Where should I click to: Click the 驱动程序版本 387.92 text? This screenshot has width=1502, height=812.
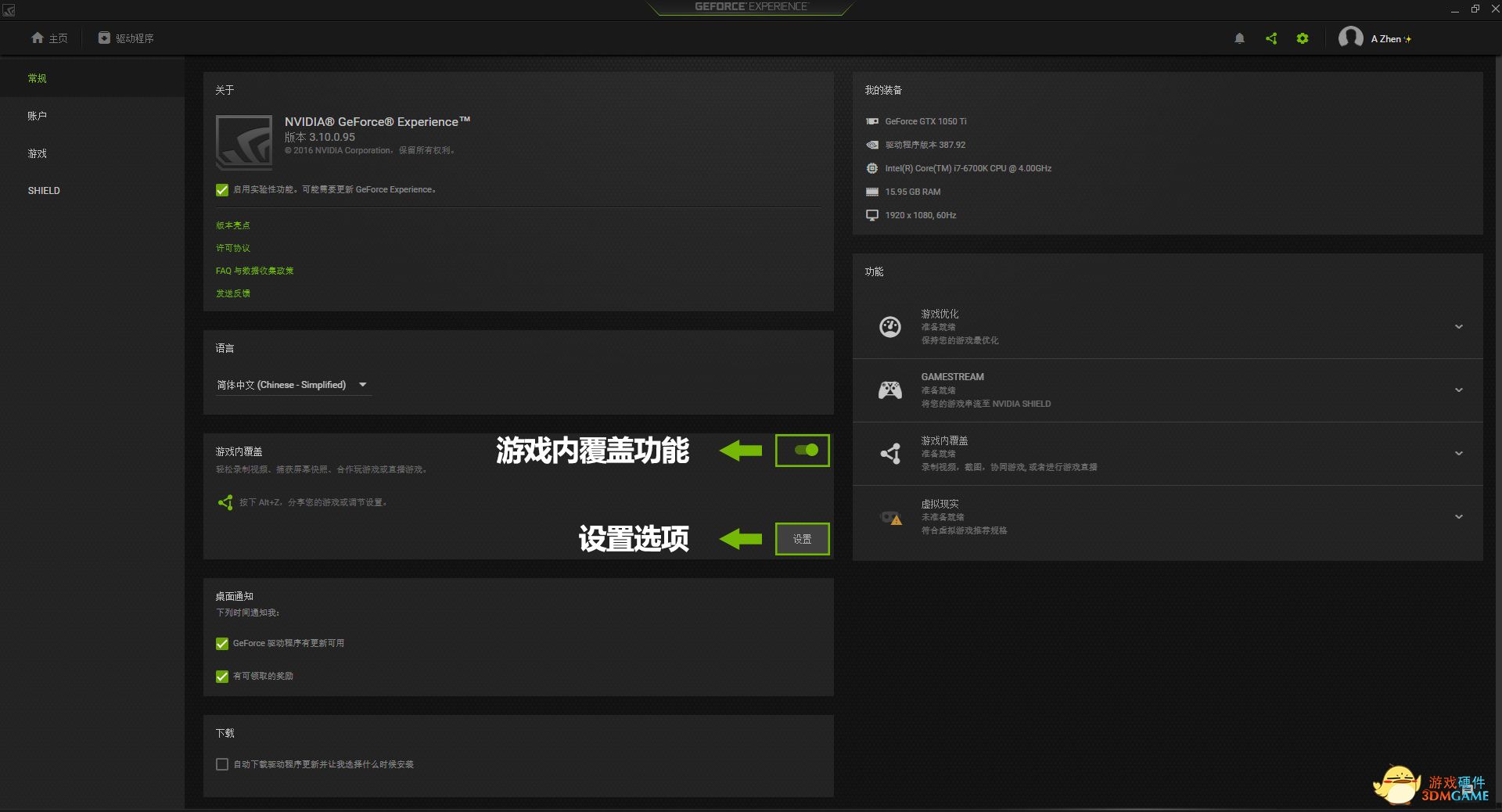[925, 145]
